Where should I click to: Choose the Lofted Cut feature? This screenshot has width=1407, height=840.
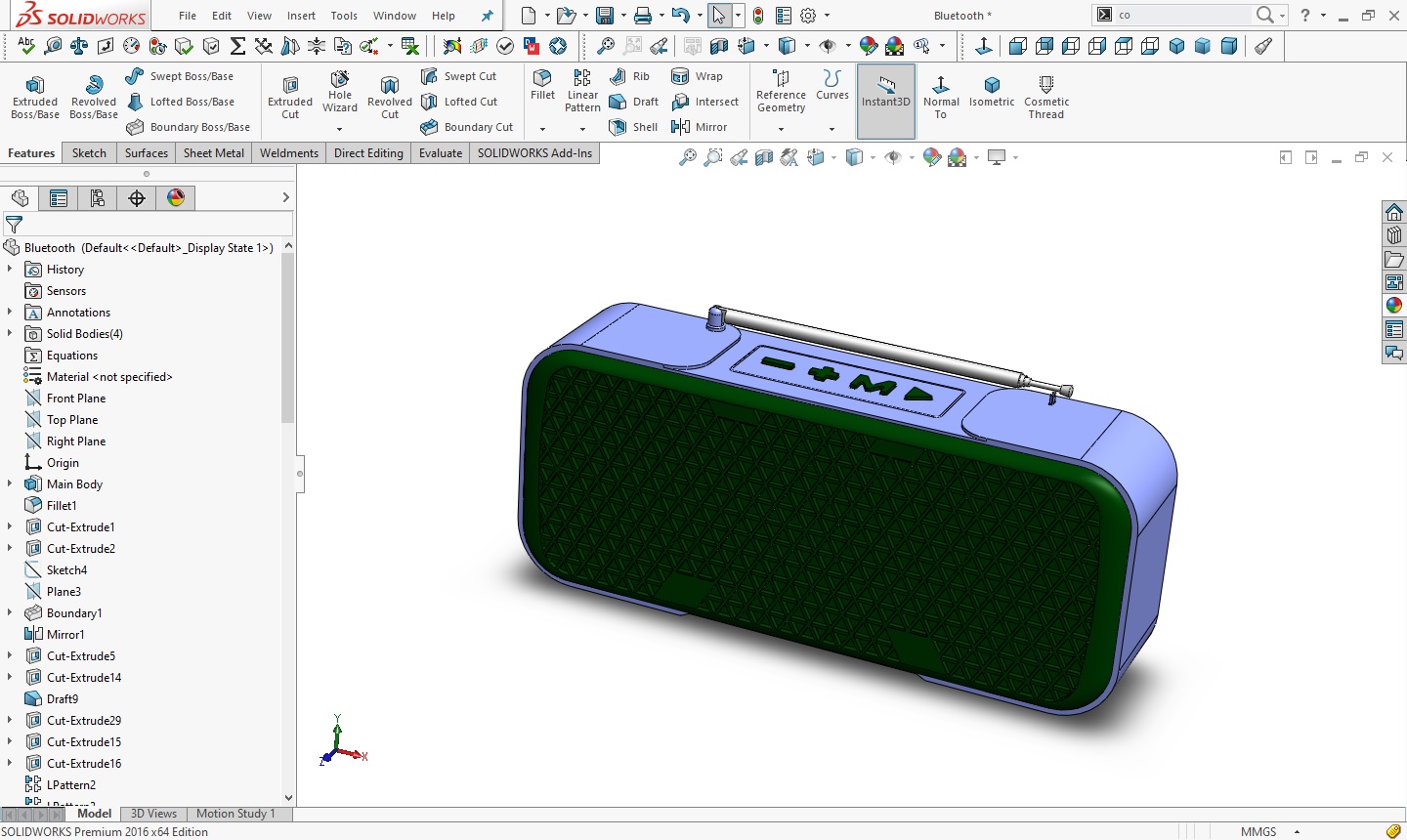pos(459,102)
